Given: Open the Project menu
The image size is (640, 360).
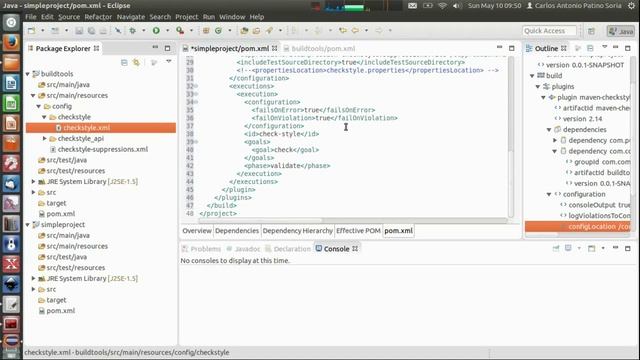Looking at the screenshot, I should pos(187,17).
